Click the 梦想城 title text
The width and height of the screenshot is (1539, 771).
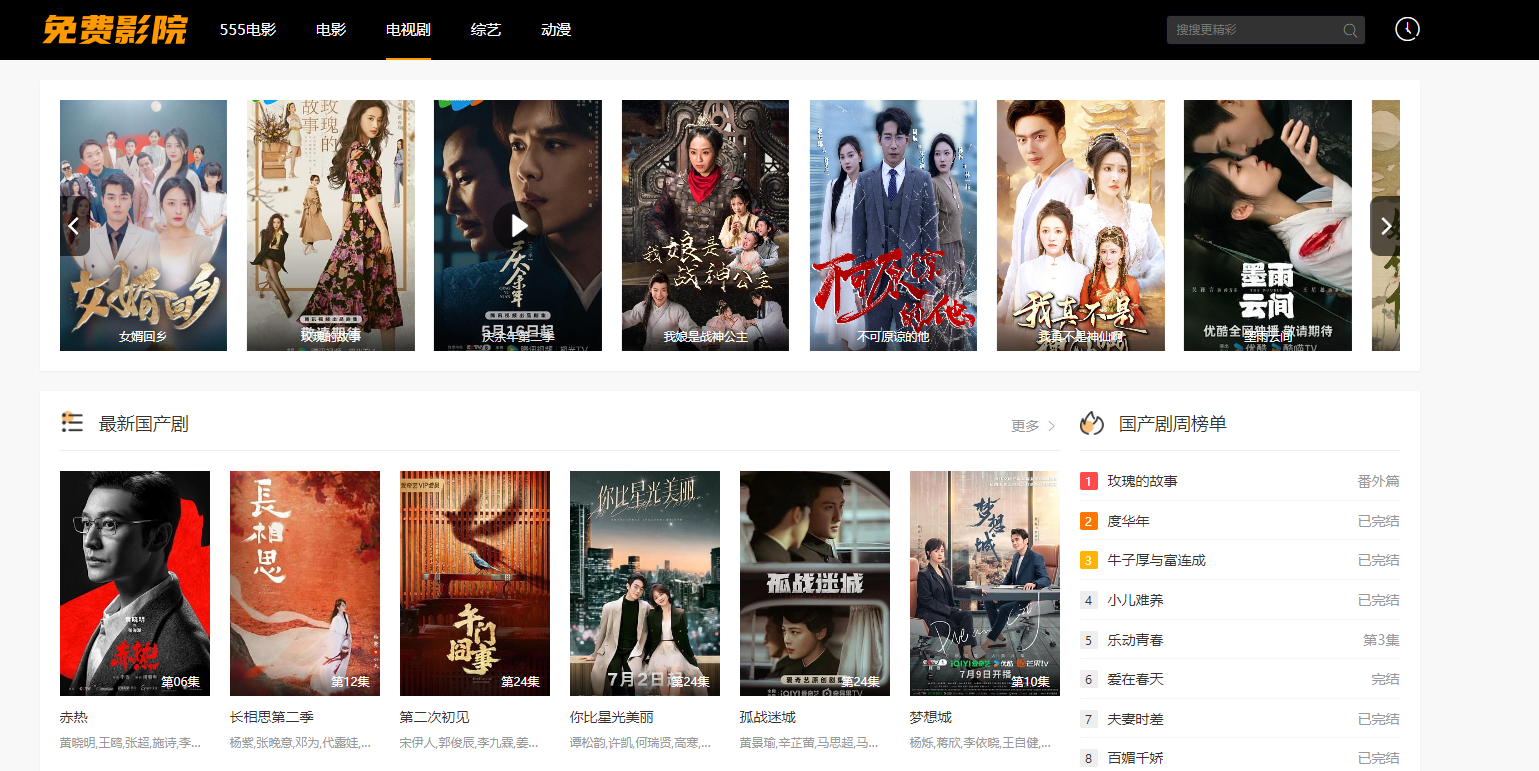click(931, 718)
